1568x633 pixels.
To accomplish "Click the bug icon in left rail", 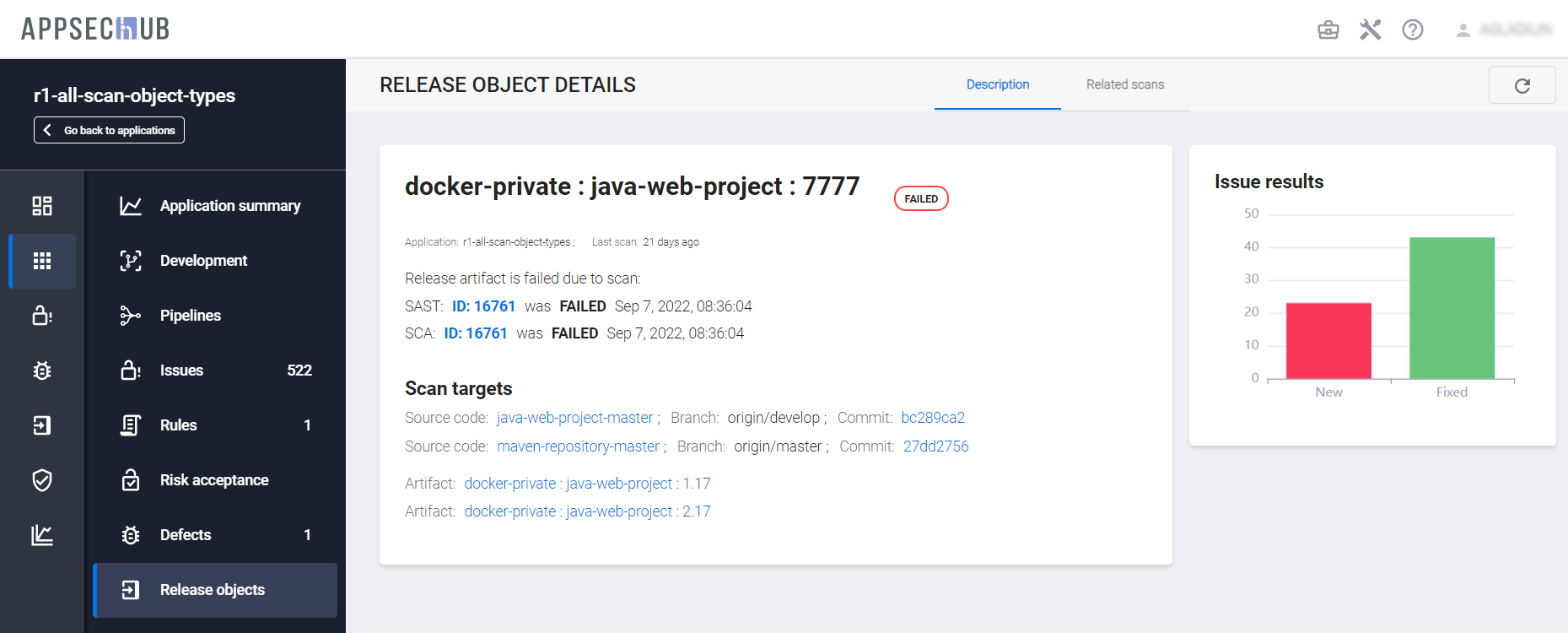I will click(42, 371).
